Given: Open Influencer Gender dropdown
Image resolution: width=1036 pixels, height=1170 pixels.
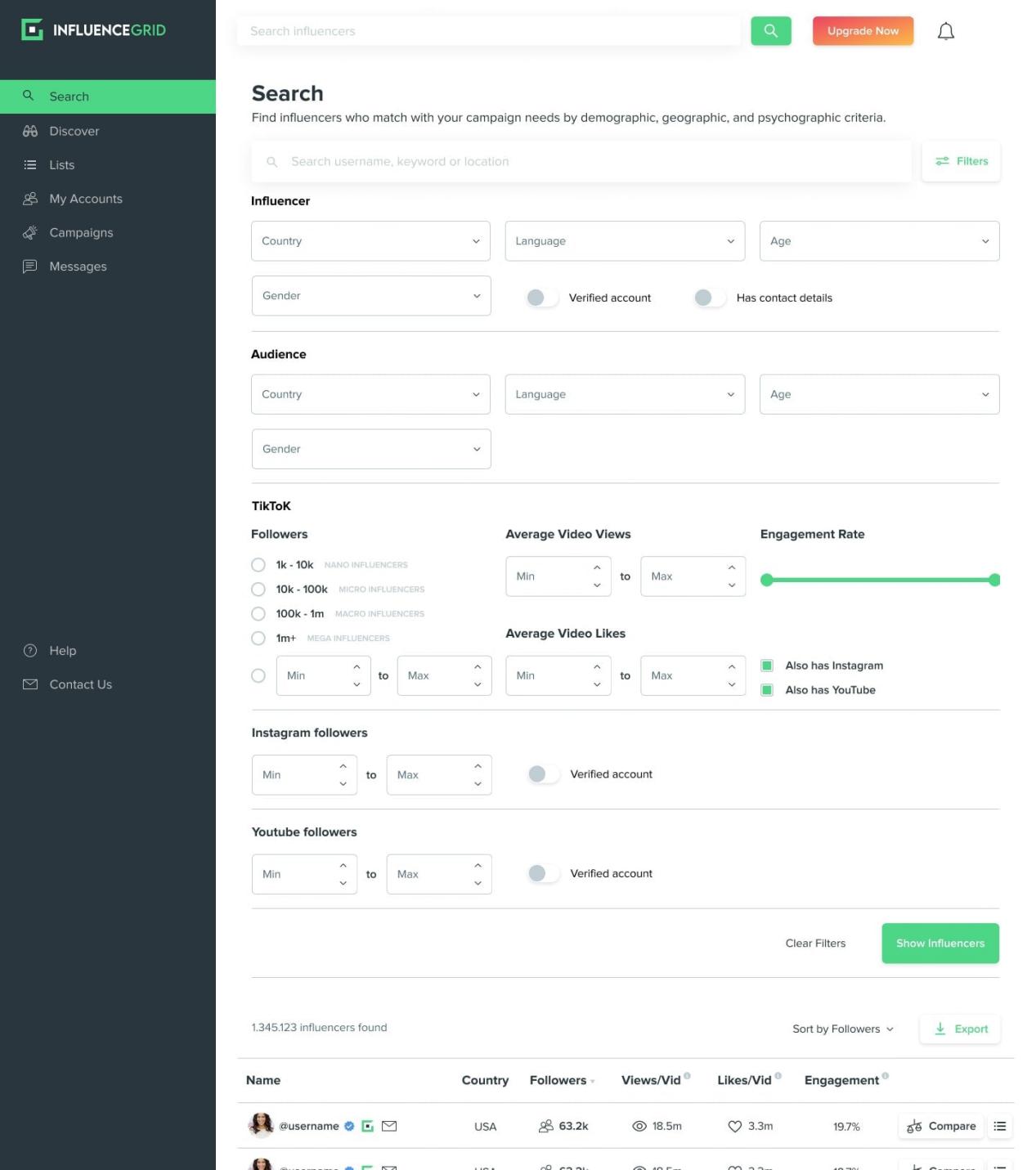Looking at the screenshot, I should tap(371, 296).
